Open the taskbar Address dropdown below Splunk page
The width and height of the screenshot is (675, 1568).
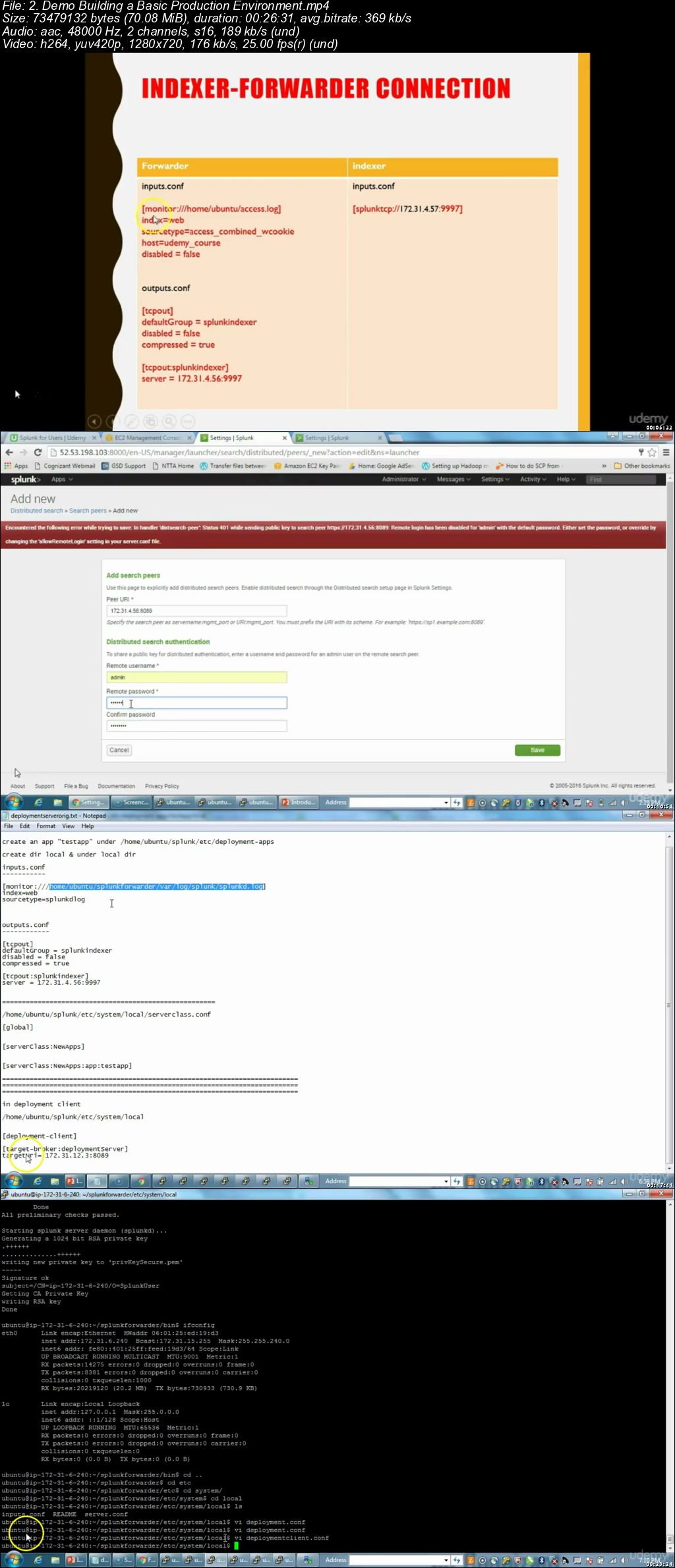tap(446, 802)
